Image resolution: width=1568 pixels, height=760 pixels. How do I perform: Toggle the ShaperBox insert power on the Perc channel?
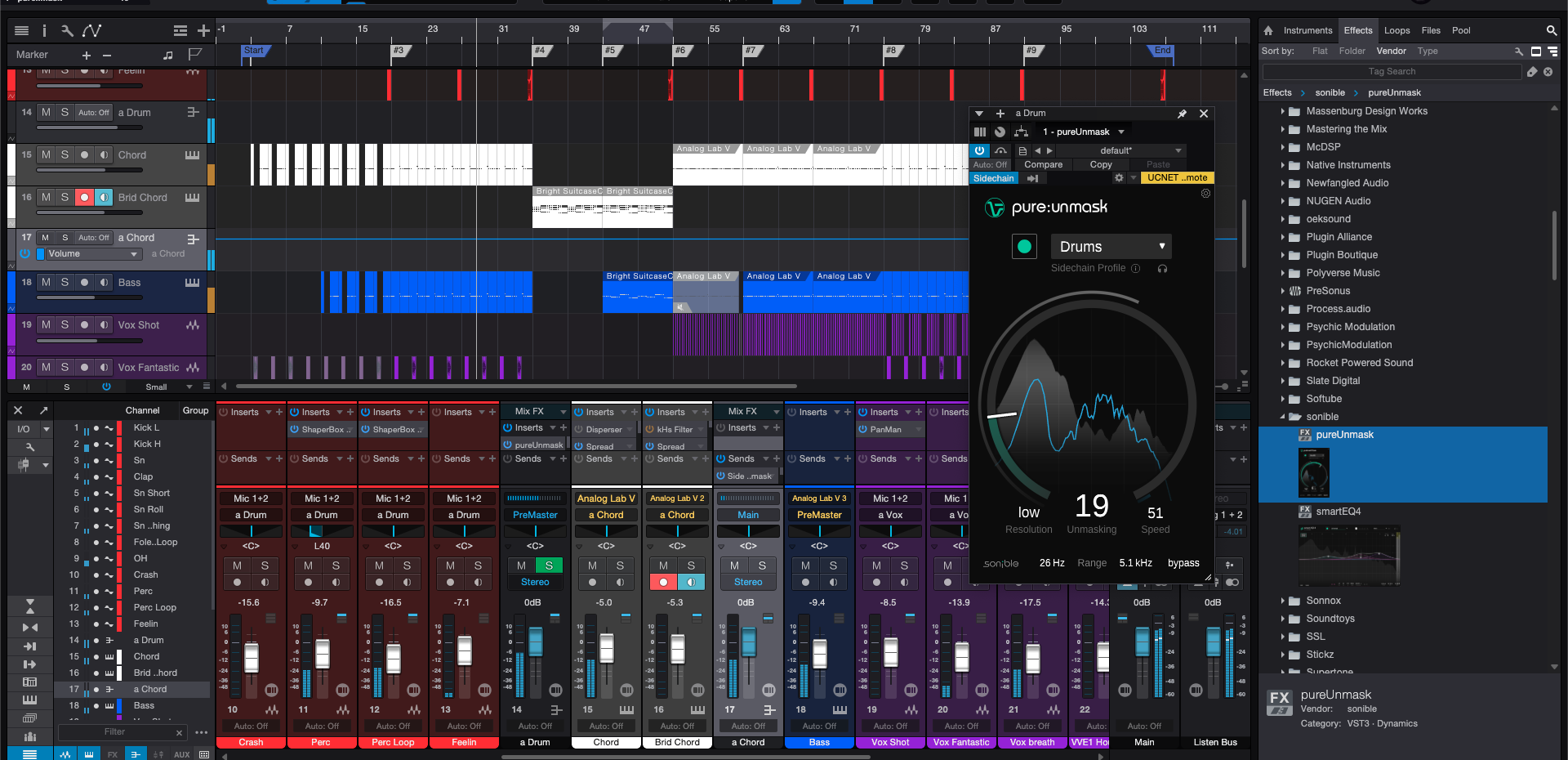tap(294, 429)
